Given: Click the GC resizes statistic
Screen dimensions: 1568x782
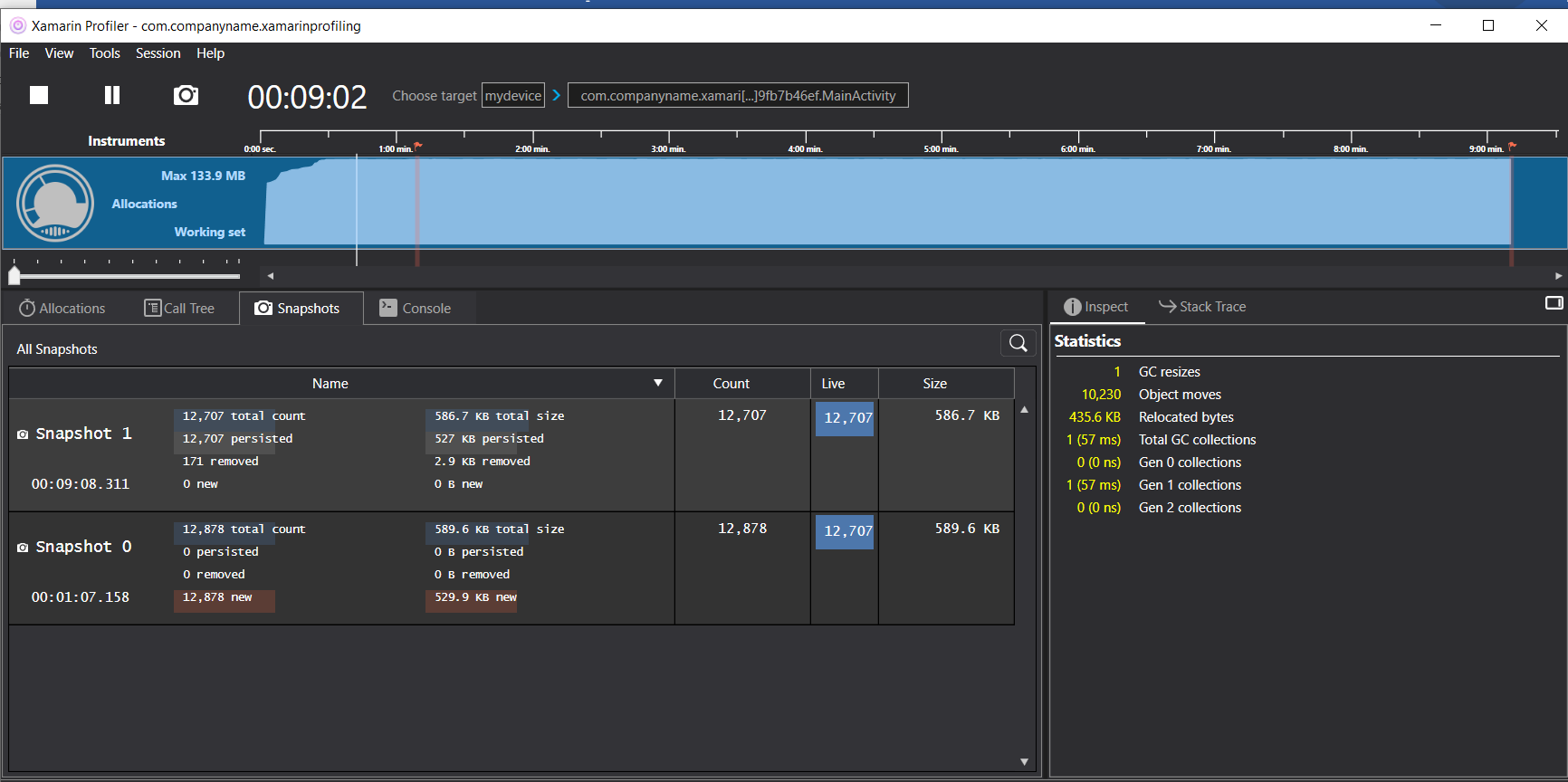Looking at the screenshot, I should coord(1169,372).
